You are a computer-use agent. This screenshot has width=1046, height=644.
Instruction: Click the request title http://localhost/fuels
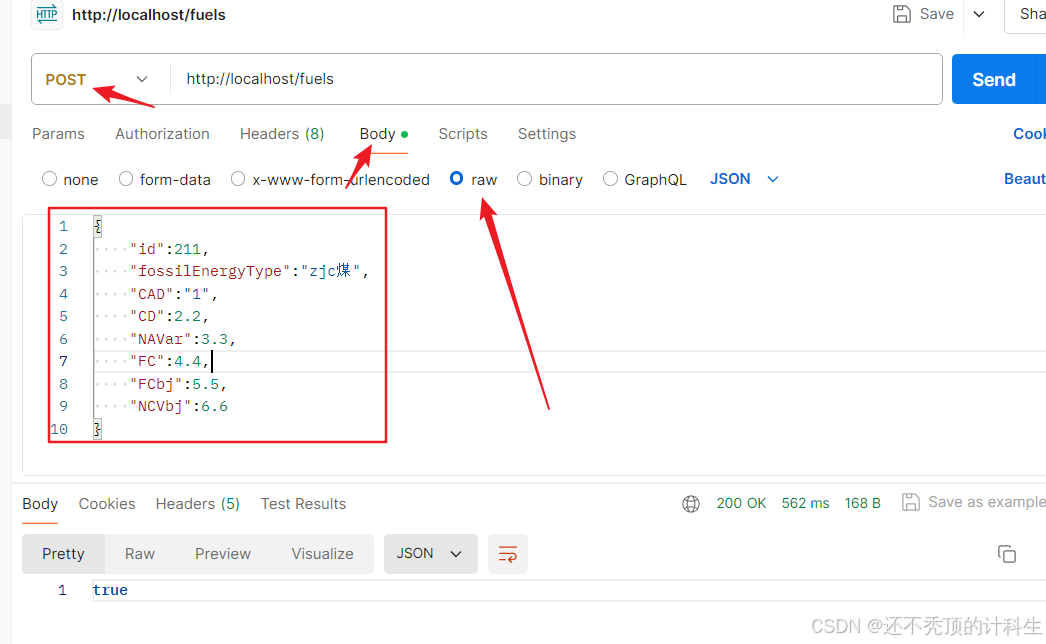149,15
